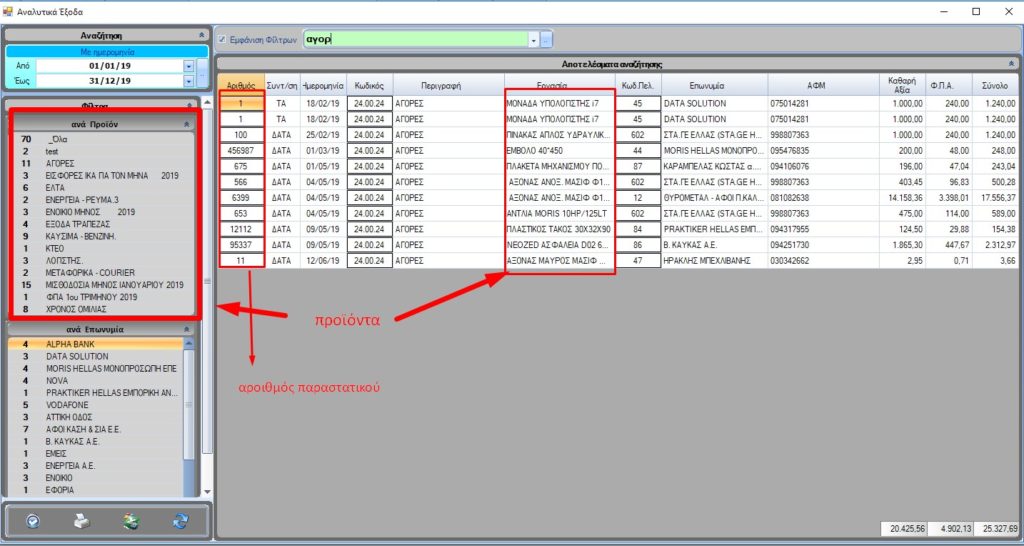Click the button beside the date range fields
This screenshot has height=546, width=1024.
click(203, 73)
